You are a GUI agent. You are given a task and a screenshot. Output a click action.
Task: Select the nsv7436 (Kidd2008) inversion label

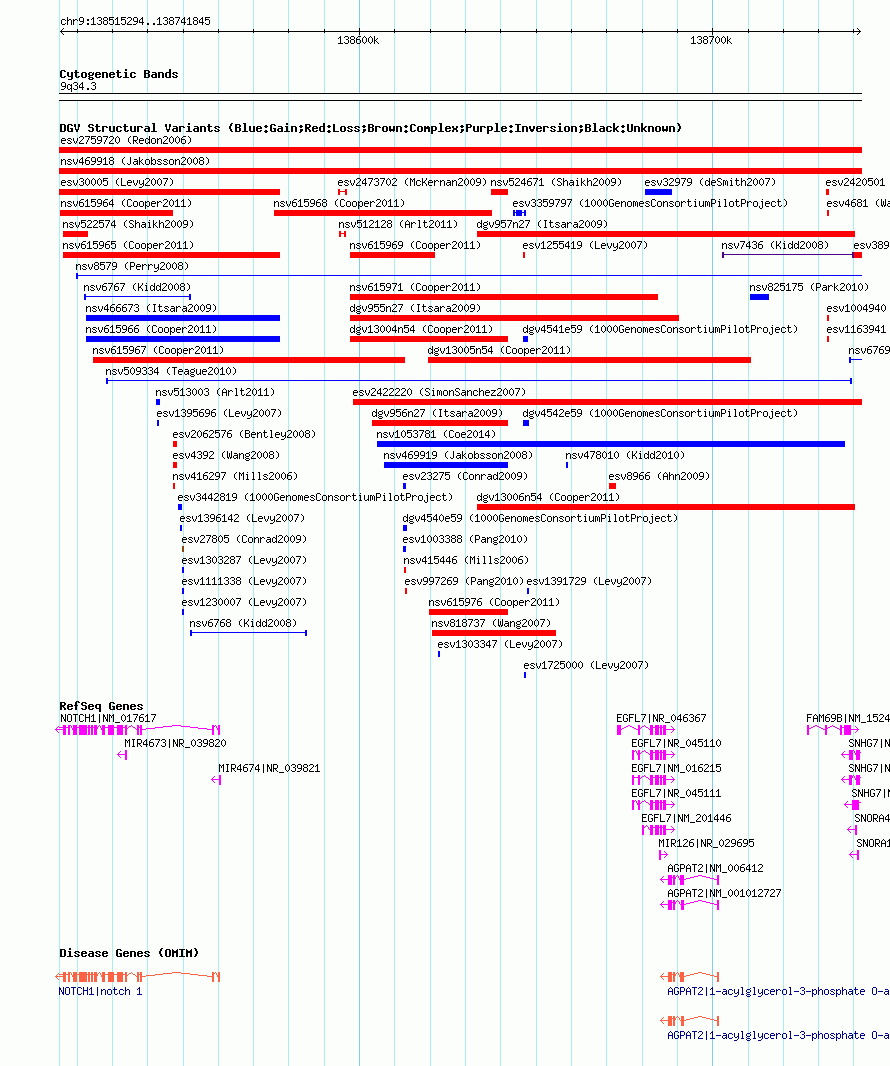click(x=775, y=245)
